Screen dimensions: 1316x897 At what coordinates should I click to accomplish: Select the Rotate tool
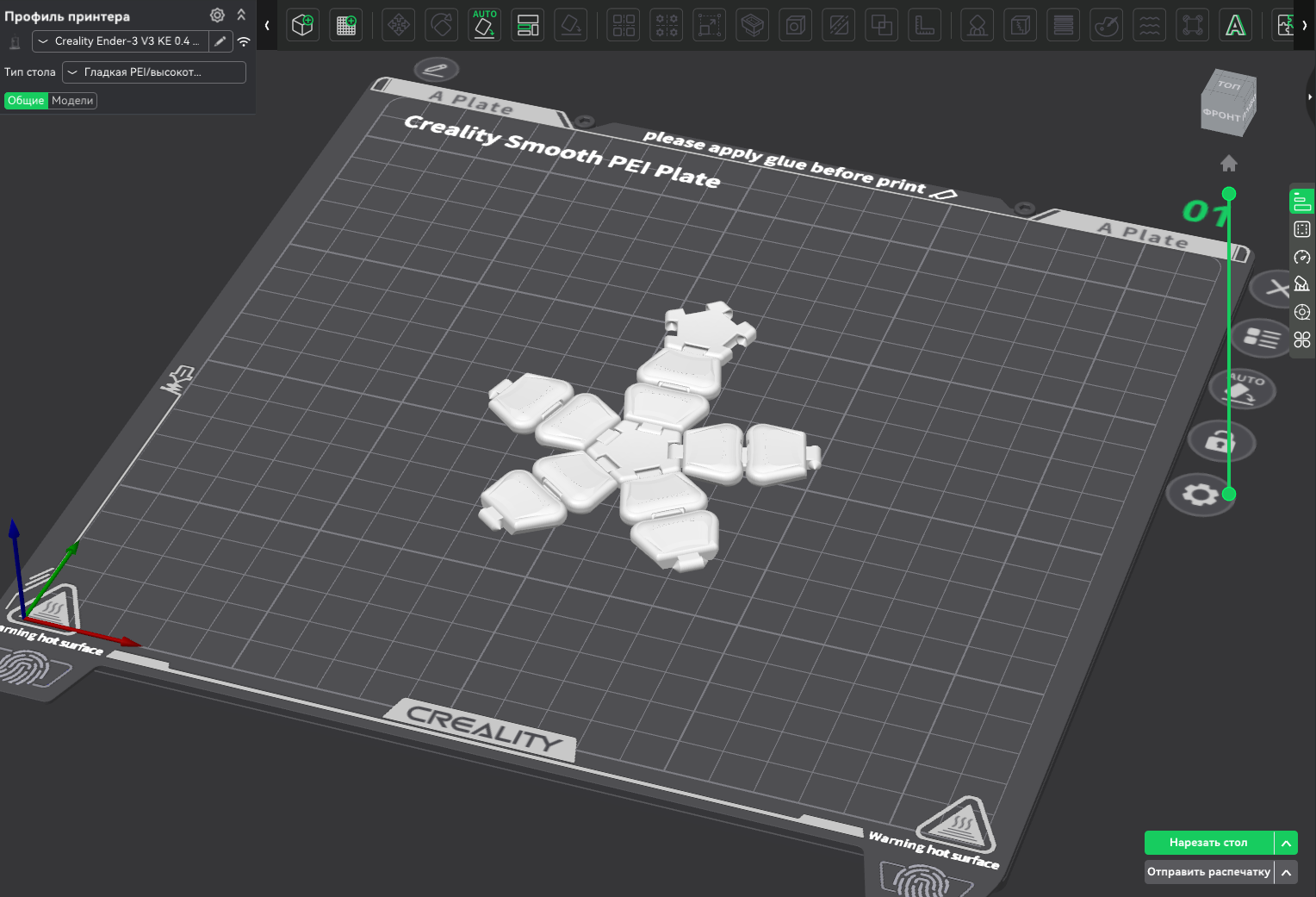[x=442, y=25]
